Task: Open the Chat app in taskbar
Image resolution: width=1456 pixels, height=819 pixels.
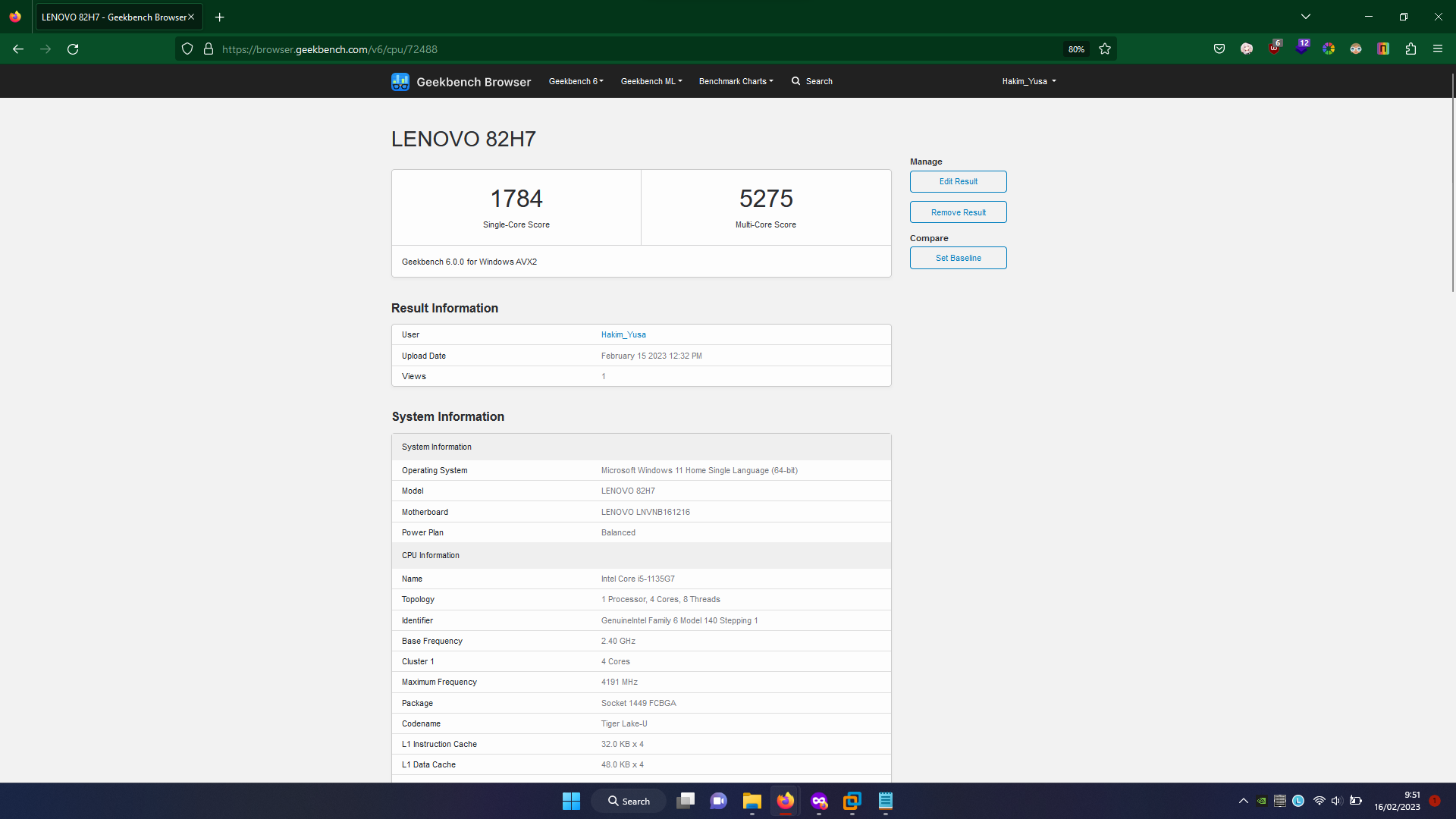Action: point(718,801)
